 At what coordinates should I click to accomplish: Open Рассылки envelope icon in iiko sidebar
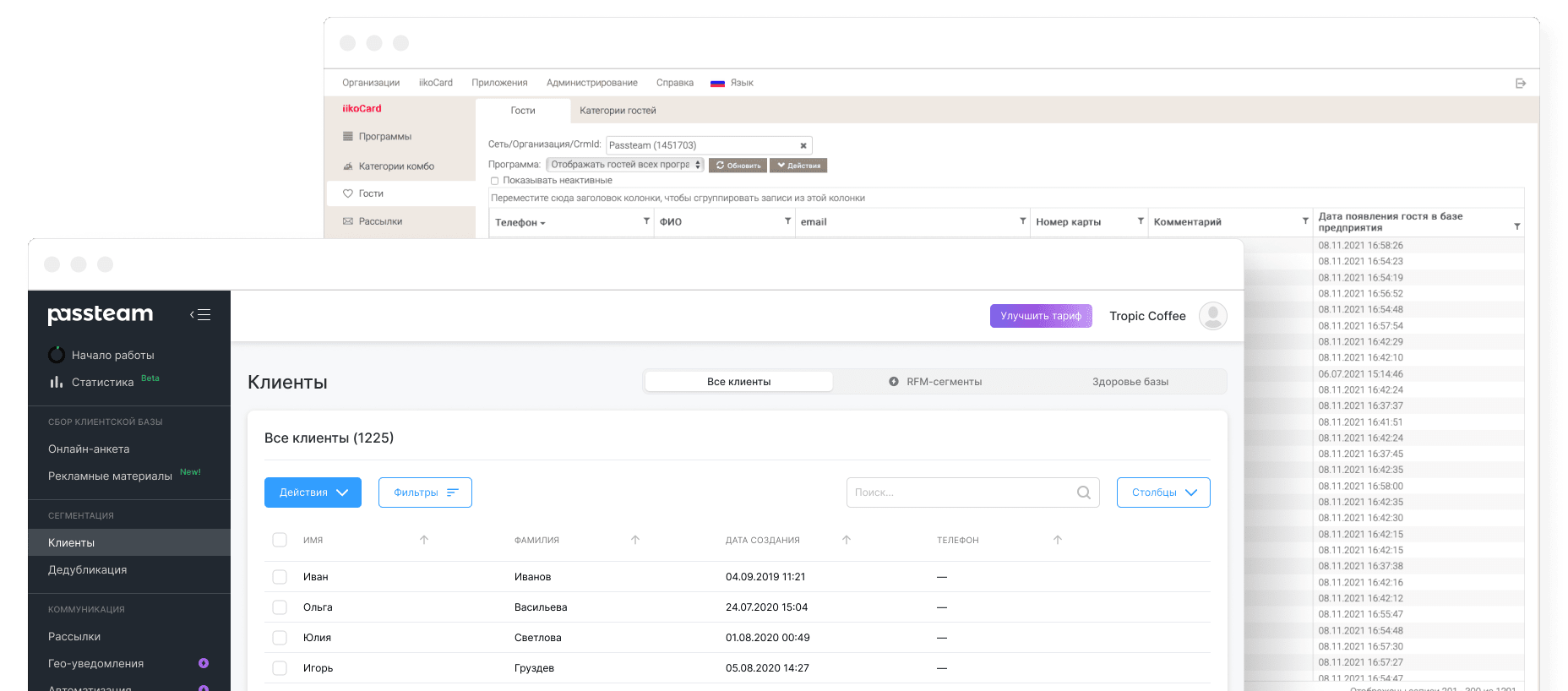click(348, 221)
